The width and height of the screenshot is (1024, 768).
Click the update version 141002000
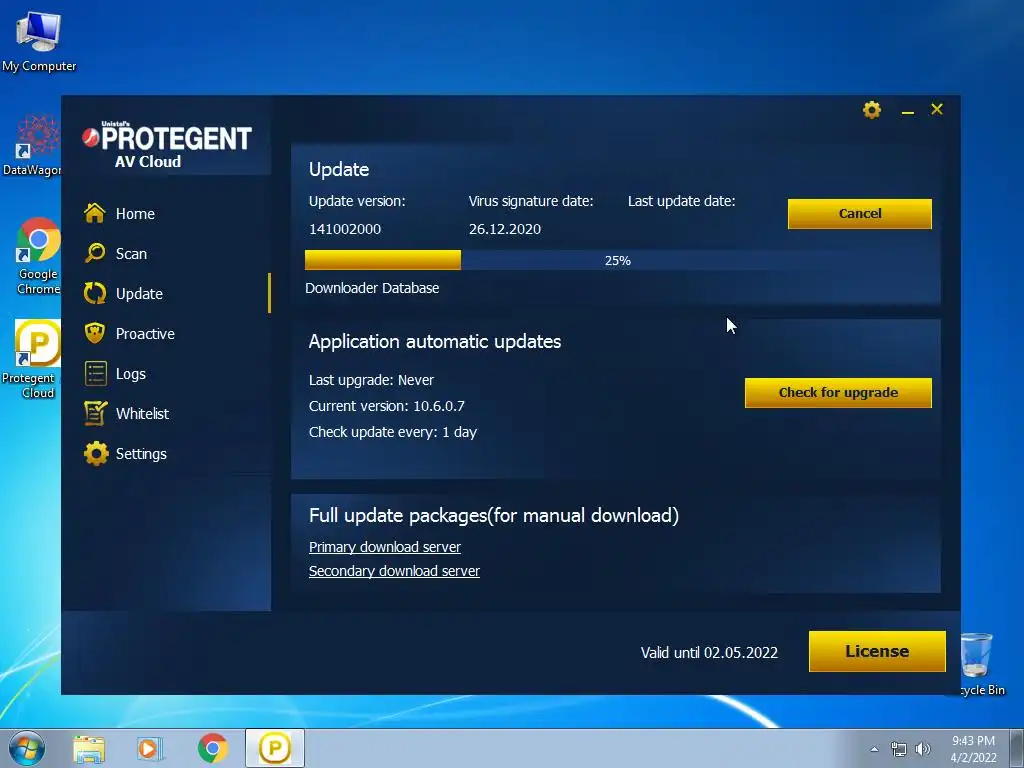(345, 229)
